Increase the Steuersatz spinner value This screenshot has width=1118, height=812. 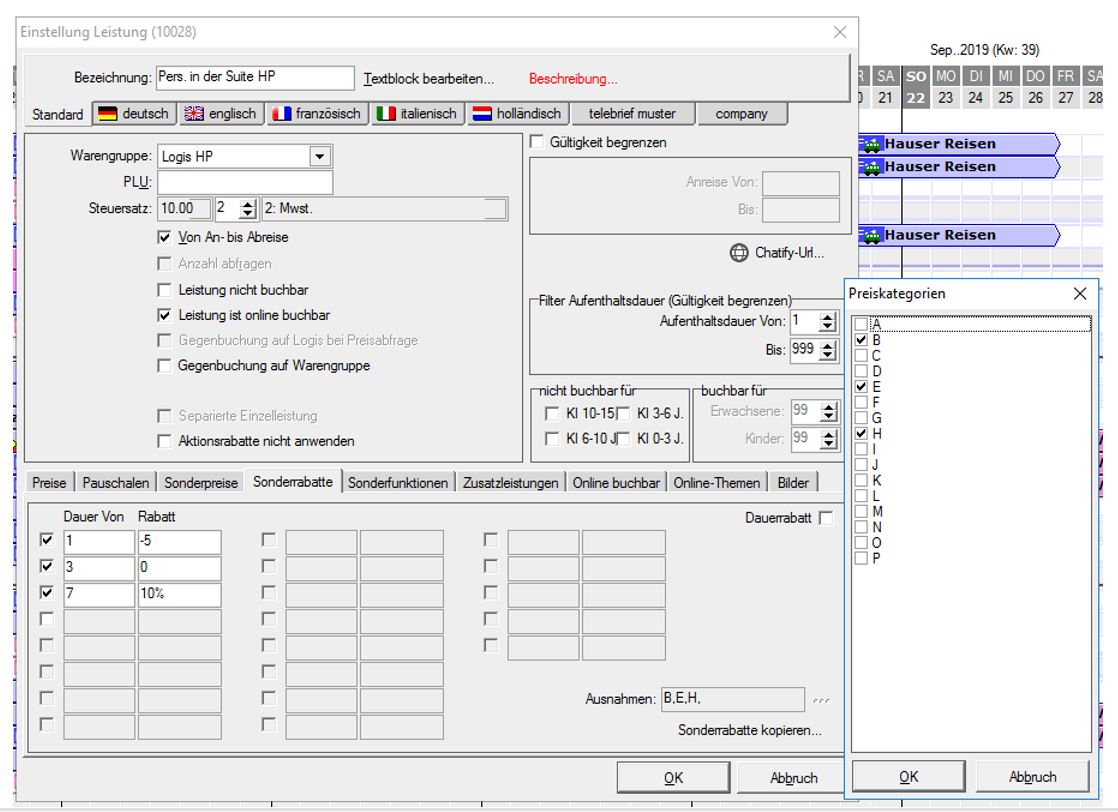point(249,204)
